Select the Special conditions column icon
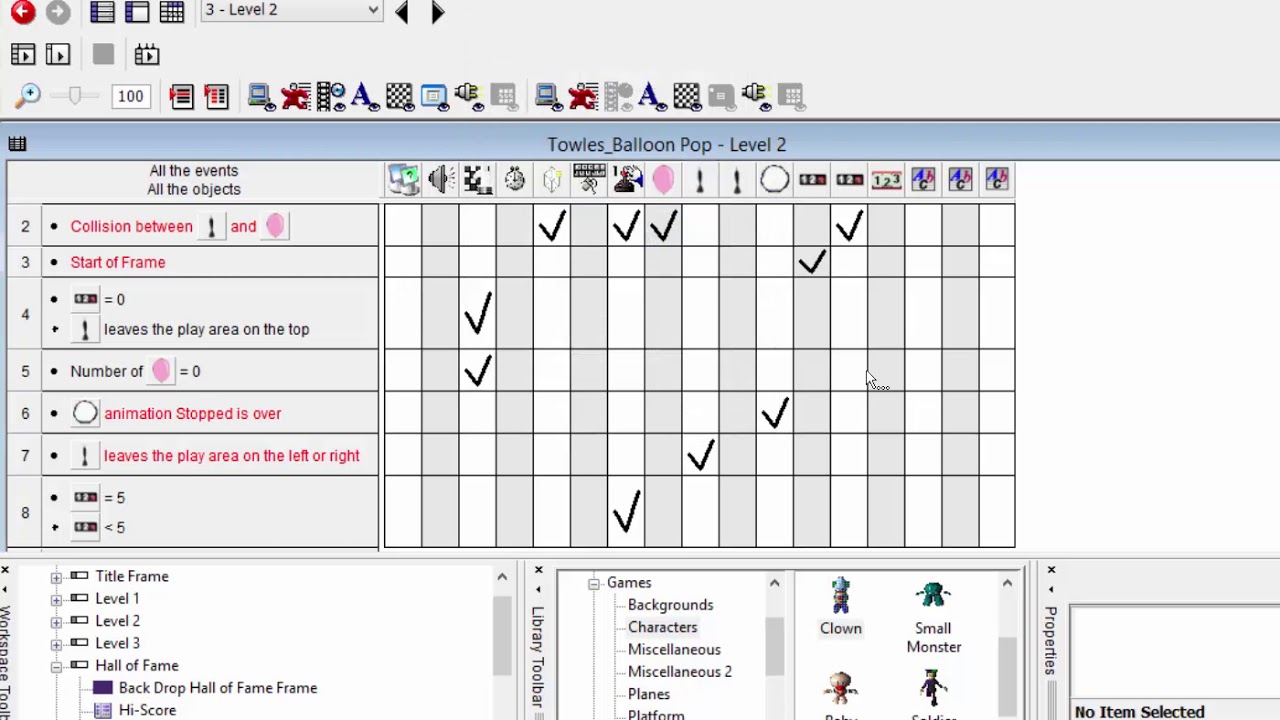1280x720 pixels. pos(403,179)
